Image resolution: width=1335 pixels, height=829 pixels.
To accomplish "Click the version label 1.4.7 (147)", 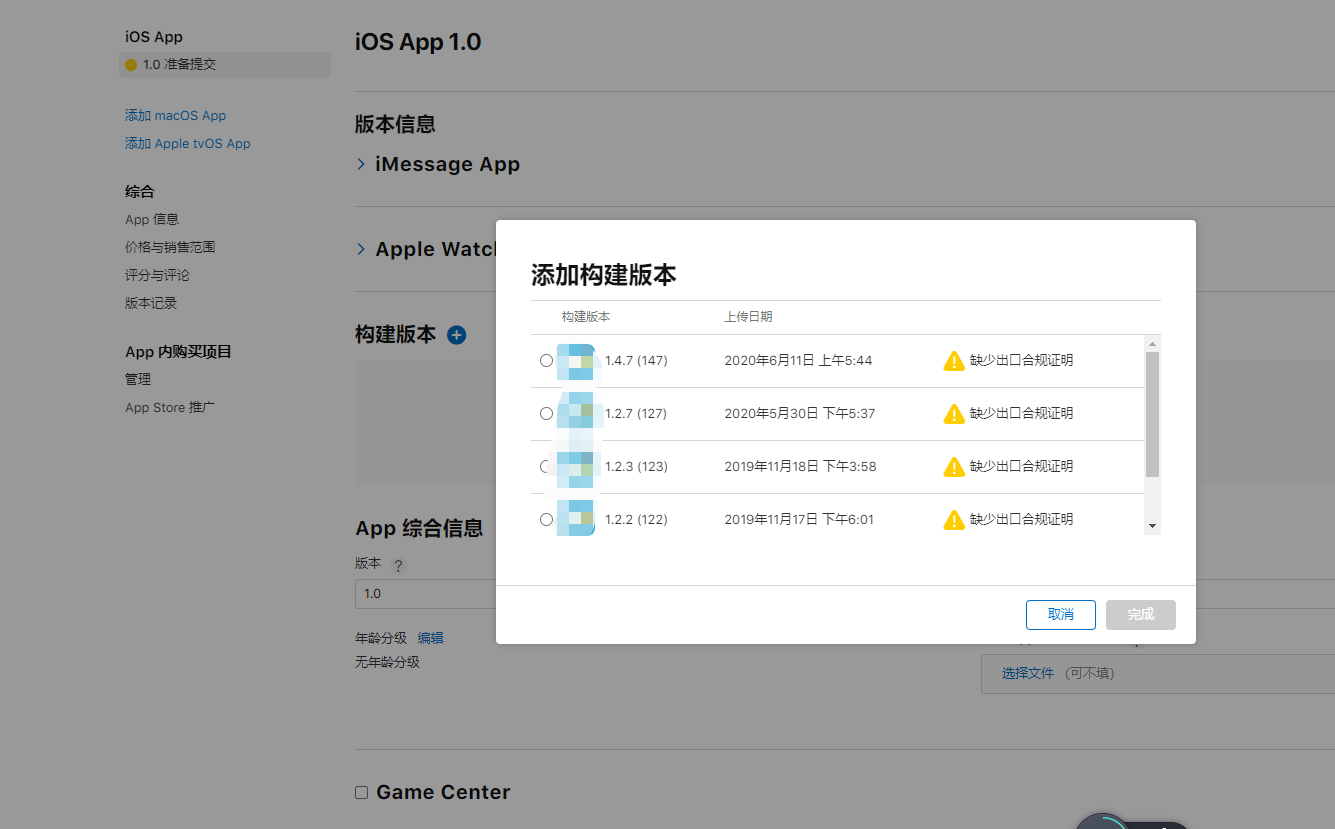I will (636, 360).
